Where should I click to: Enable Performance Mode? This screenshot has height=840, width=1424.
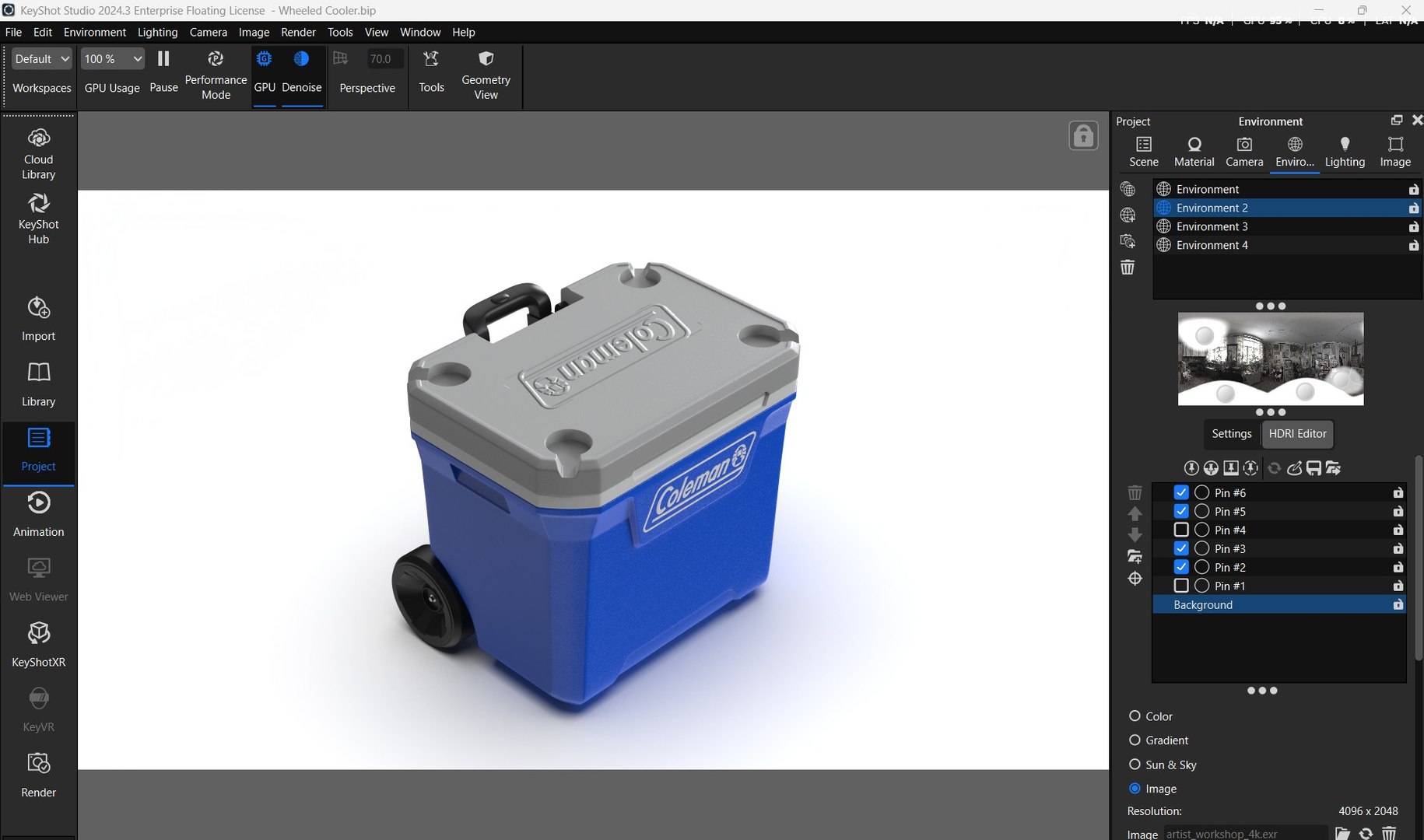pos(216,75)
